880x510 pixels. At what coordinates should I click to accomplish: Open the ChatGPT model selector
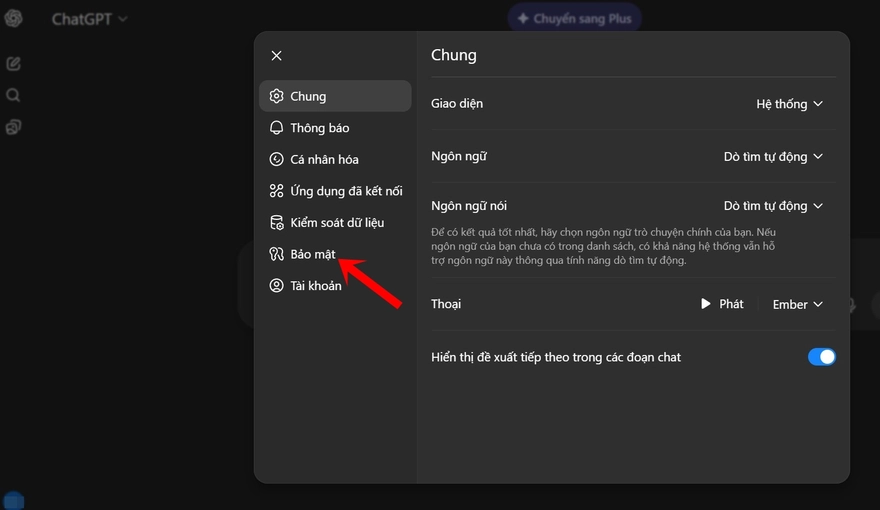pyautogui.click(x=90, y=19)
